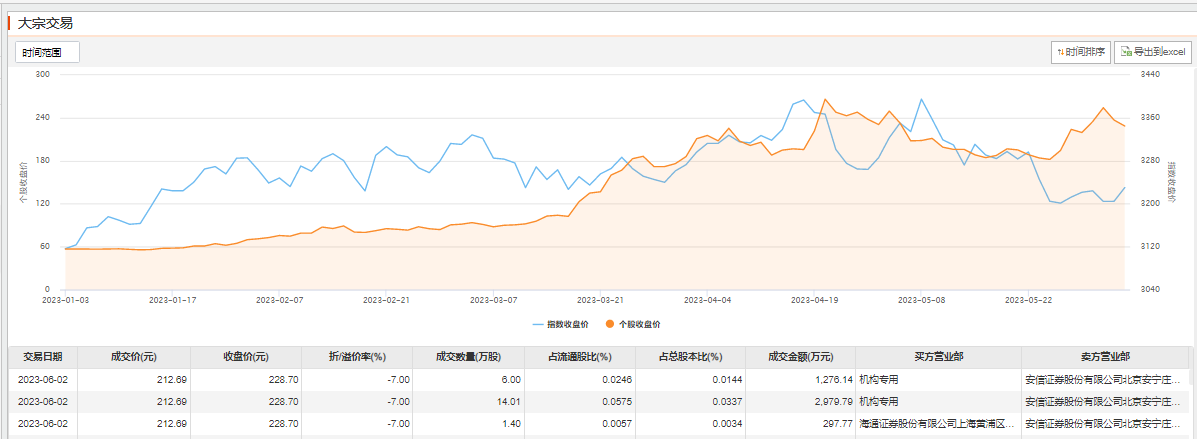The width and height of the screenshot is (1197, 439).
Task: Select the 收盘价(元) column header
Action: (245, 357)
